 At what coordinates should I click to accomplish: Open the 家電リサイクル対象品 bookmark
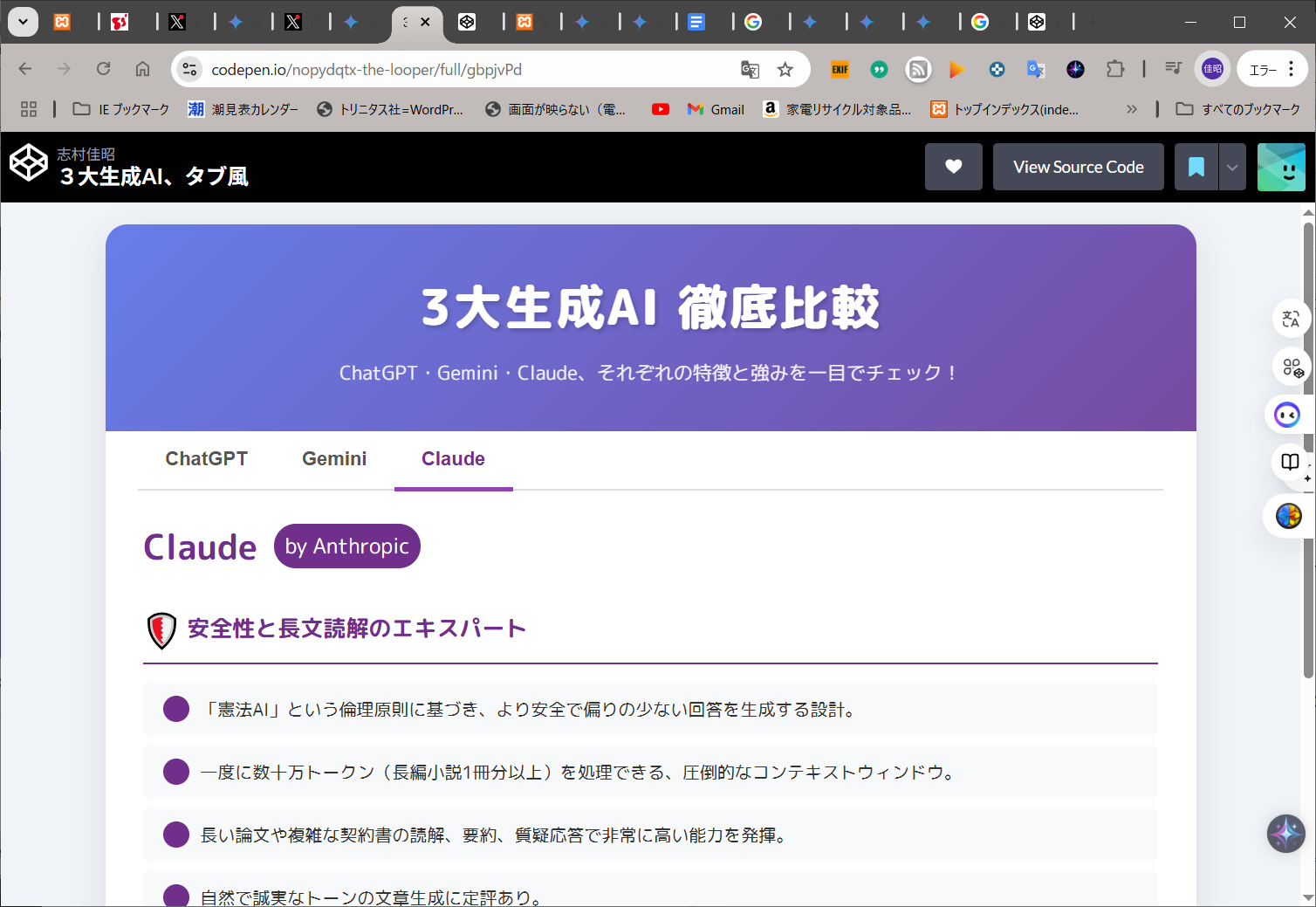pyautogui.click(x=837, y=109)
